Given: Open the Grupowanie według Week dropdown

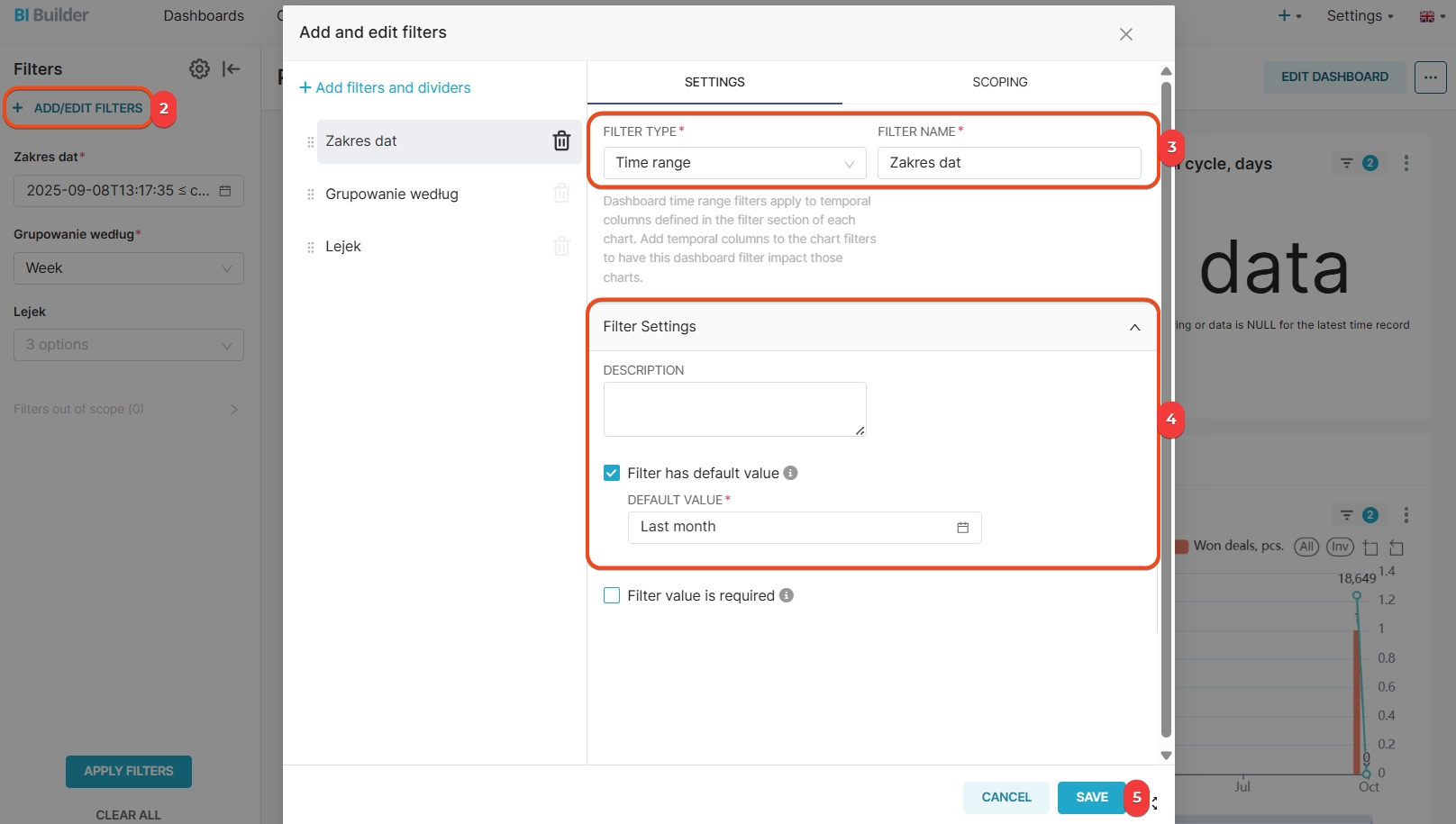Looking at the screenshot, I should (x=128, y=268).
